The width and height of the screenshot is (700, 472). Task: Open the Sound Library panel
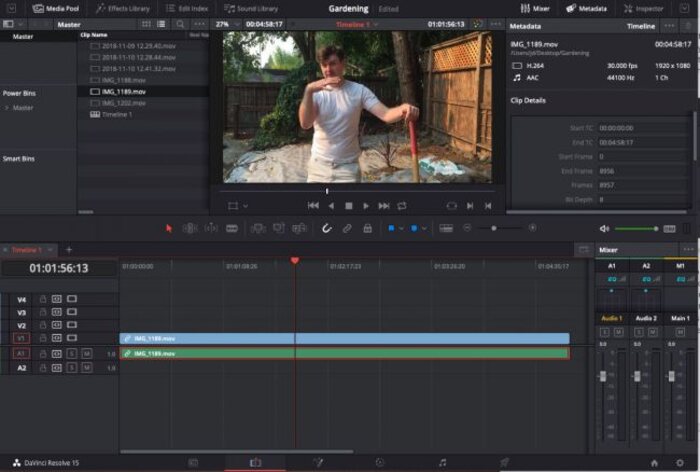click(x=251, y=8)
